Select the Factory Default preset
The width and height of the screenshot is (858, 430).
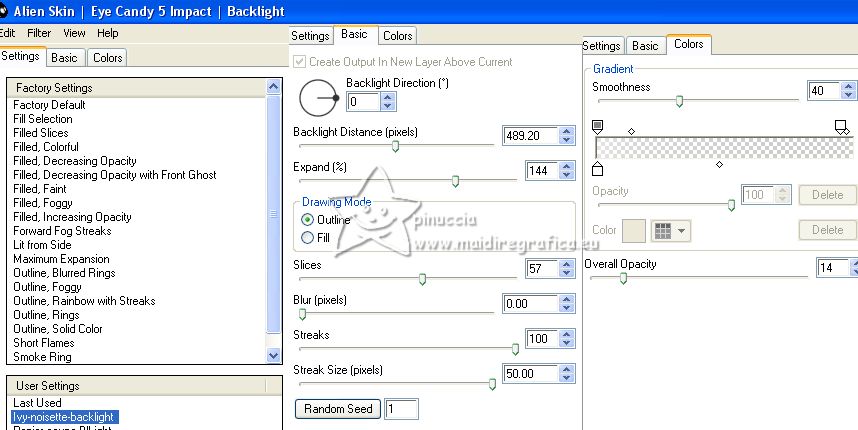pyautogui.click(x=49, y=104)
